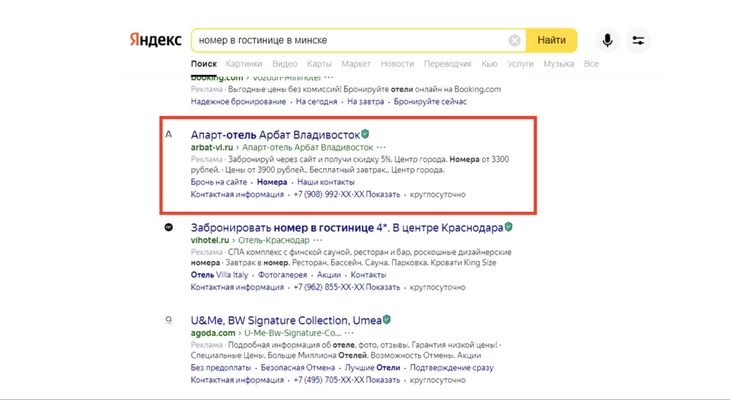
Task: Switch to the Карты tab
Action: click(x=319, y=64)
